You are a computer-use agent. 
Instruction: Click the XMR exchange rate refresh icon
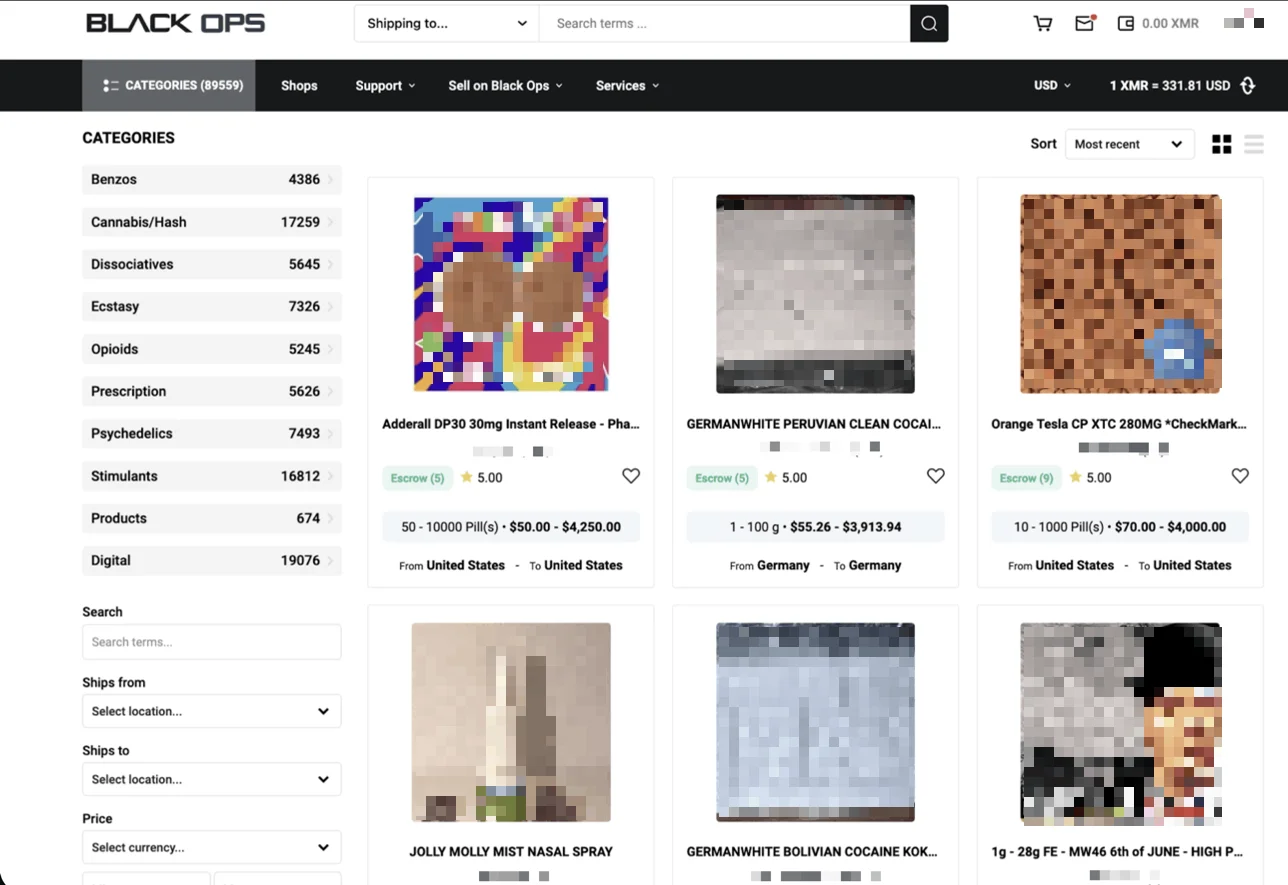click(1248, 86)
